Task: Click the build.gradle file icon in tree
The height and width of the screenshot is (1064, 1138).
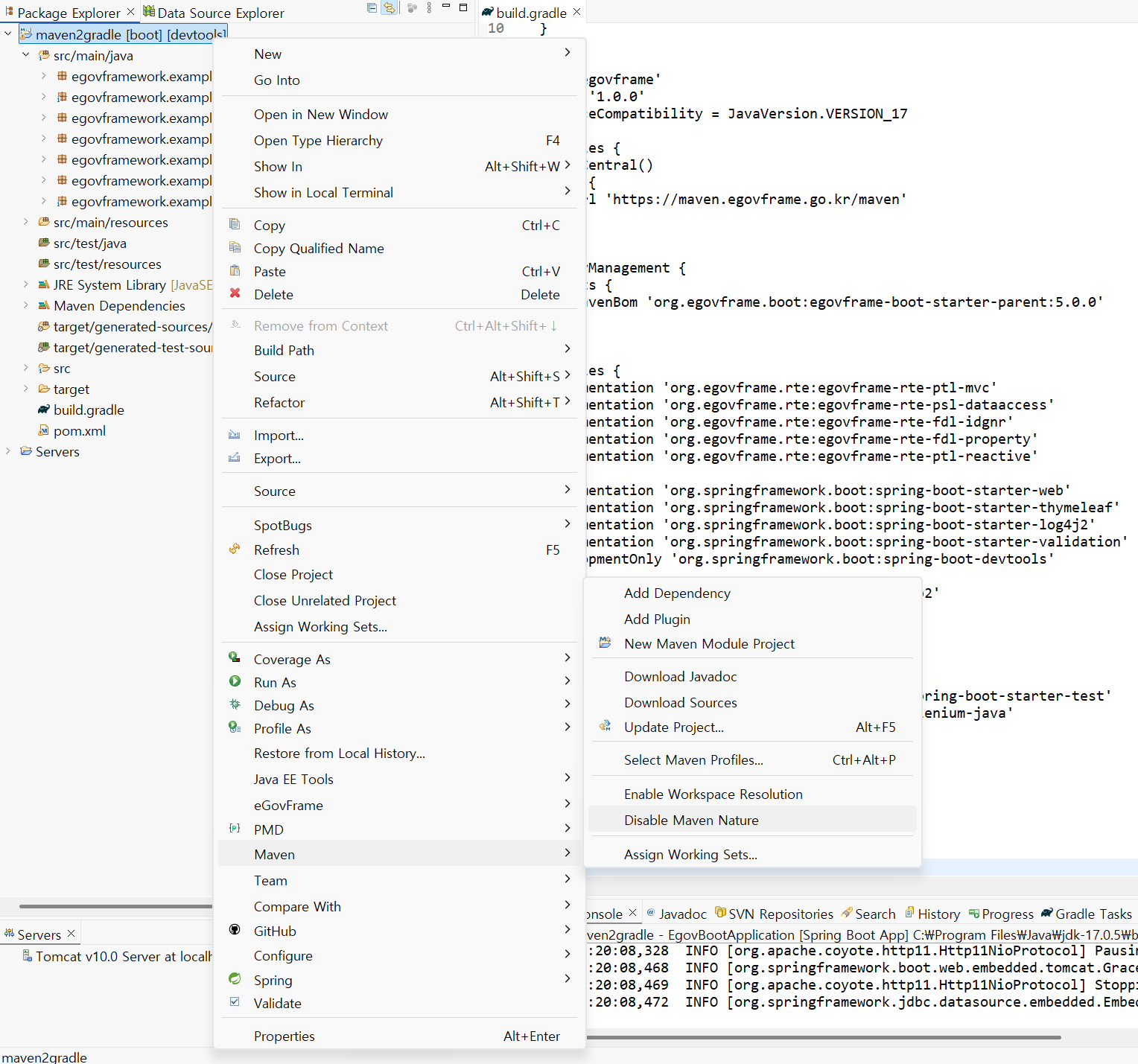Action: [x=44, y=410]
